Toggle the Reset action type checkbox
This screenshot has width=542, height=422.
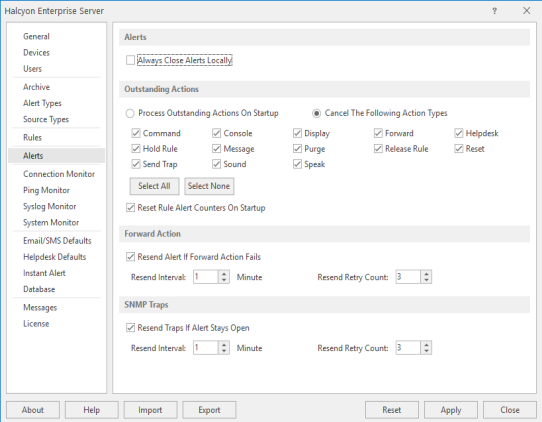459,149
